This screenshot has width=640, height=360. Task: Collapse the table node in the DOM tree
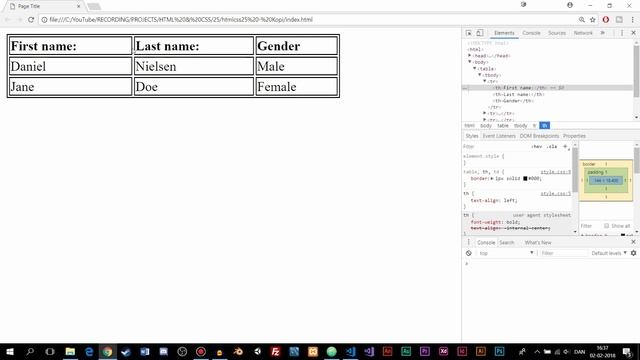(474, 69)
